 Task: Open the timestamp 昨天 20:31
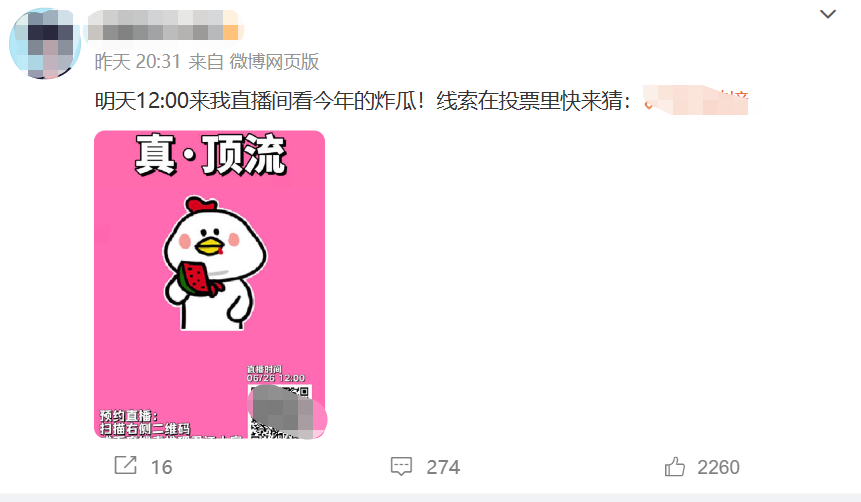click(138, 62)
